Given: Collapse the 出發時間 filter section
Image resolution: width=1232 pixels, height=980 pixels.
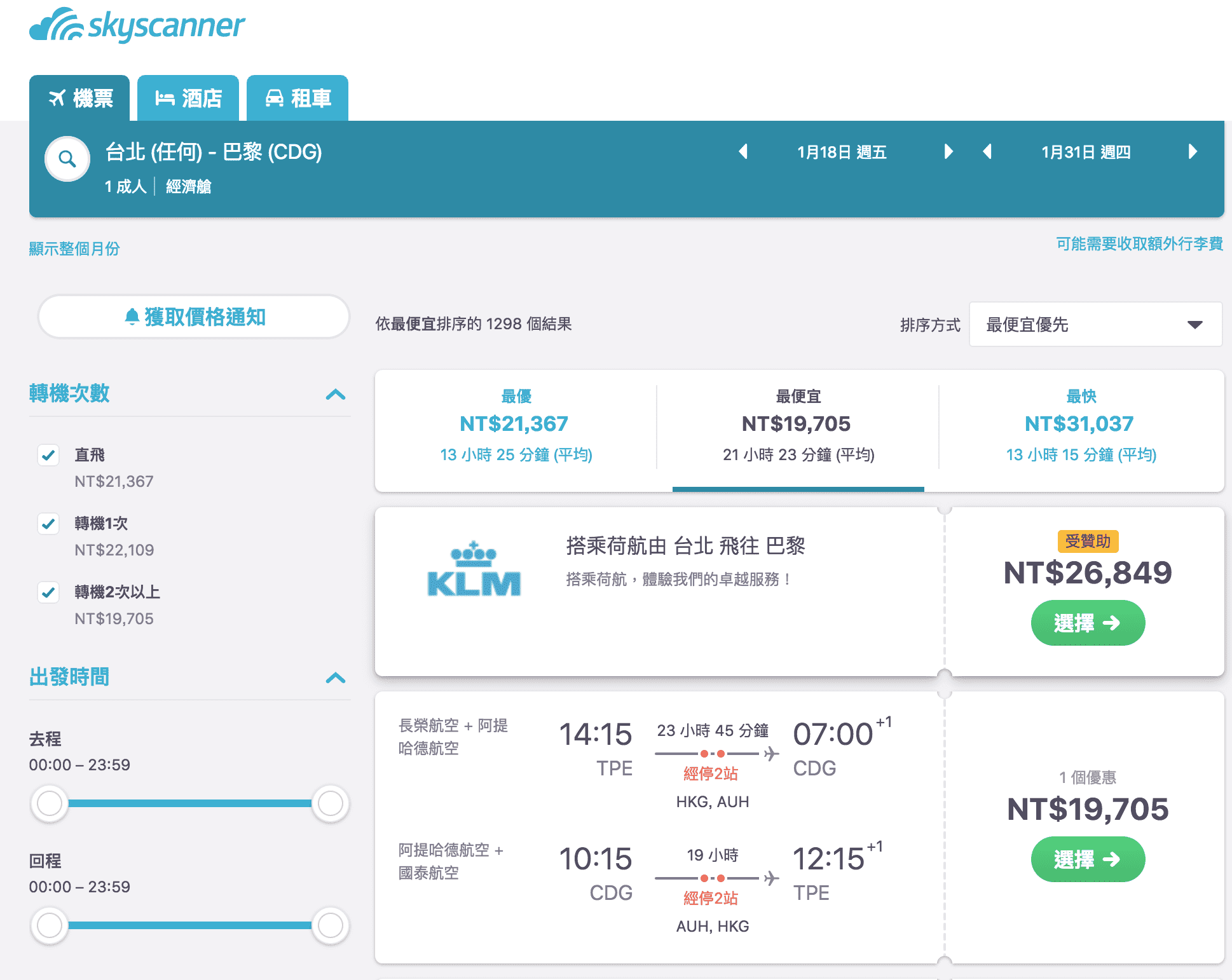Looking at the screenshot, I should (x=336, y=678).
